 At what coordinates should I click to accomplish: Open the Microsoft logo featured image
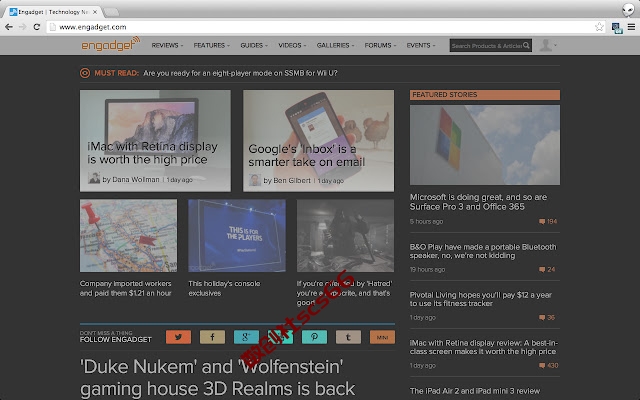pos(485,145)
